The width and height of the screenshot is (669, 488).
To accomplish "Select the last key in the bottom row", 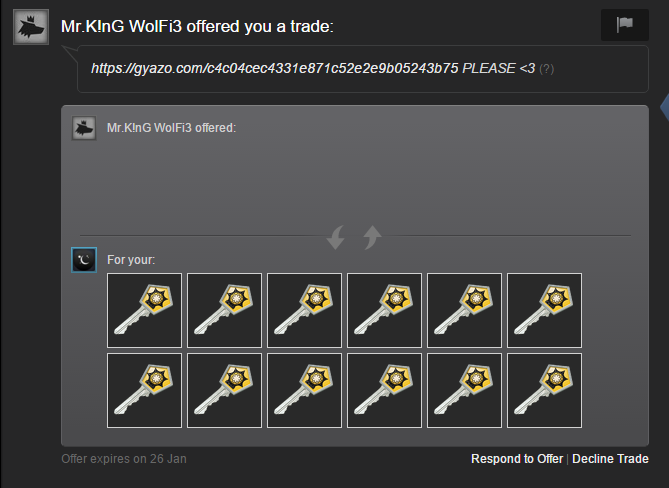I will 544,390.
